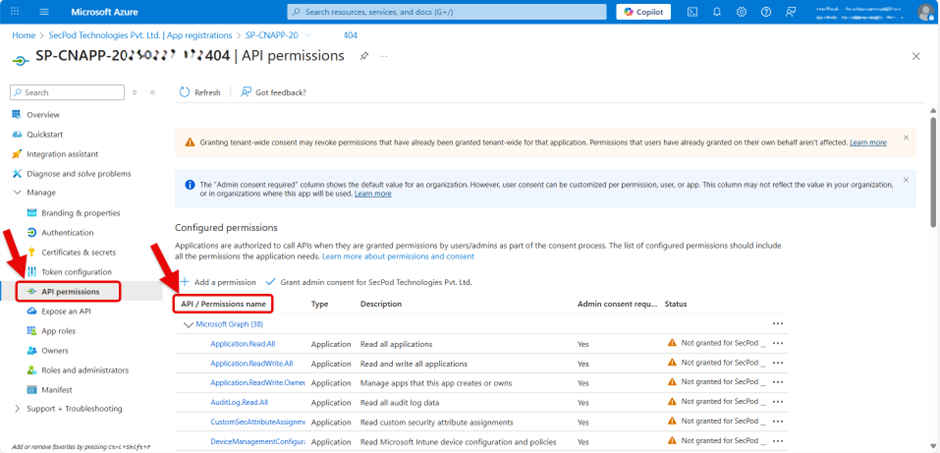The image size is (940, 453).
Task: Click the sidebar Search field
Action: pyautogui.click(x=70, y=92)
